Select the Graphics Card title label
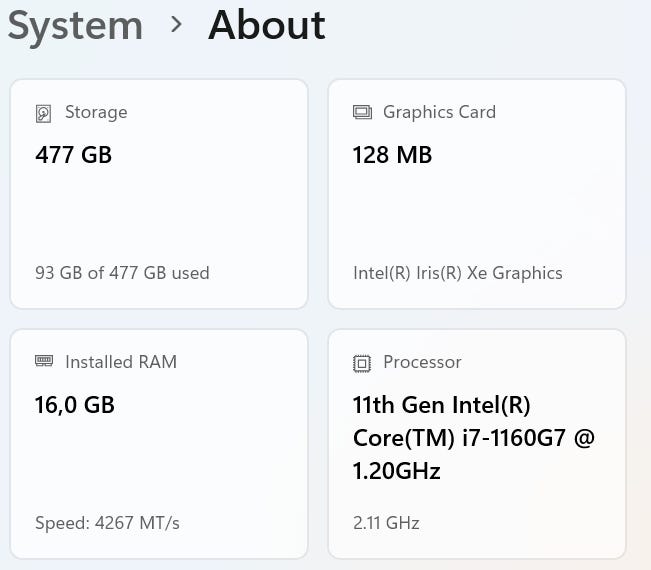The image size is (651, 570). 439,112
